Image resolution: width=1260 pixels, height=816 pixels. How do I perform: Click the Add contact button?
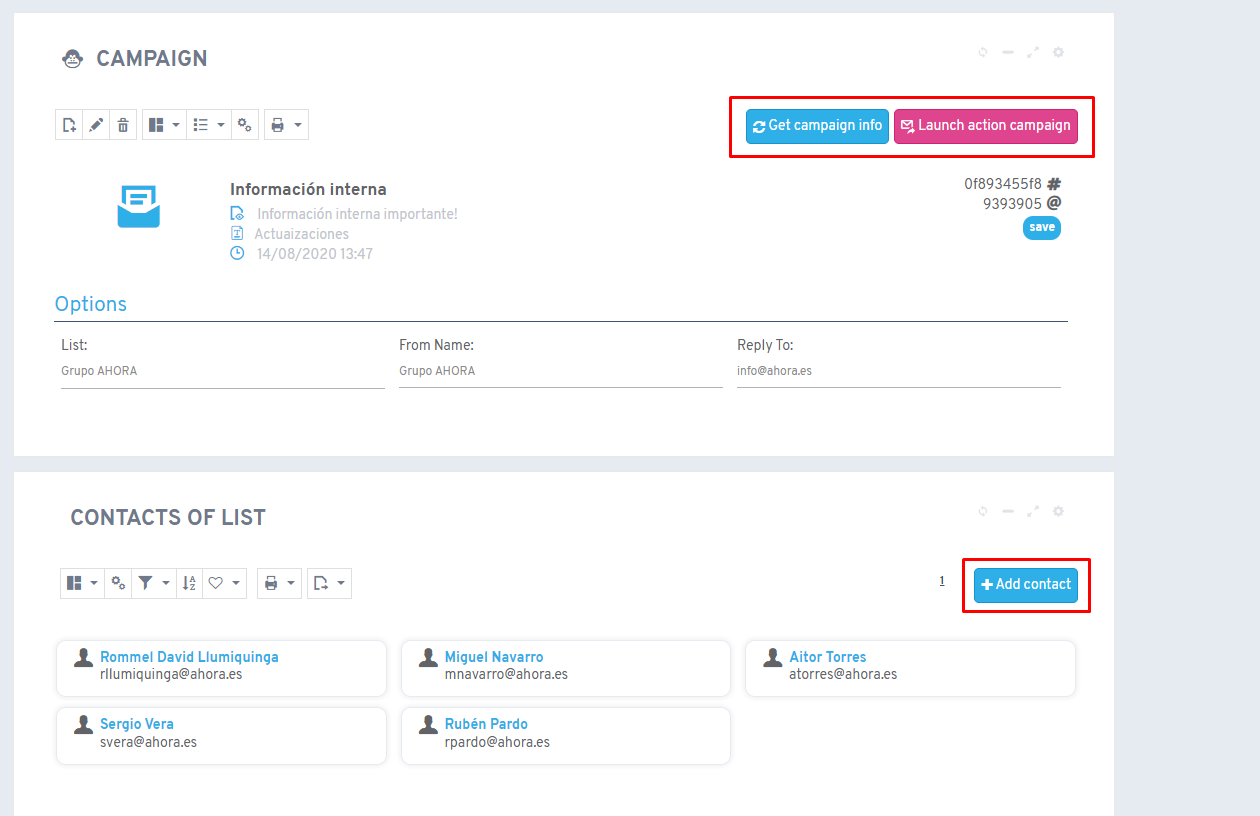coord(1026,585)
